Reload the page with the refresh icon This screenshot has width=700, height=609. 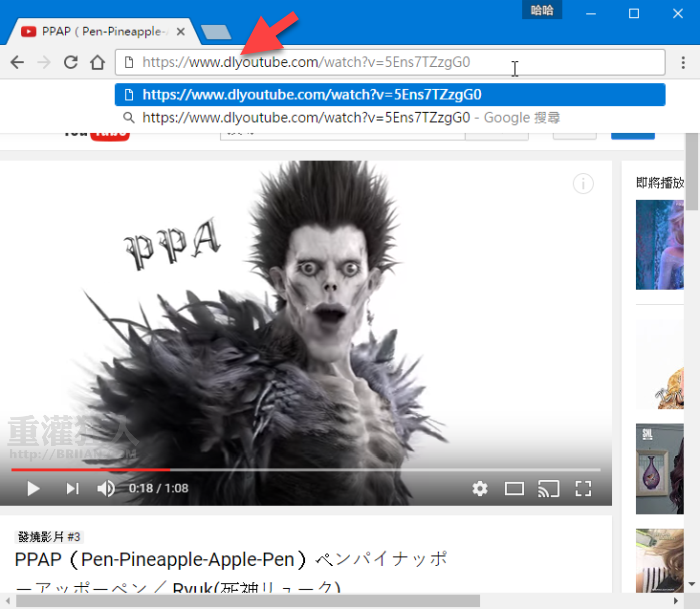pyautogui.click(x=71, y=62)
